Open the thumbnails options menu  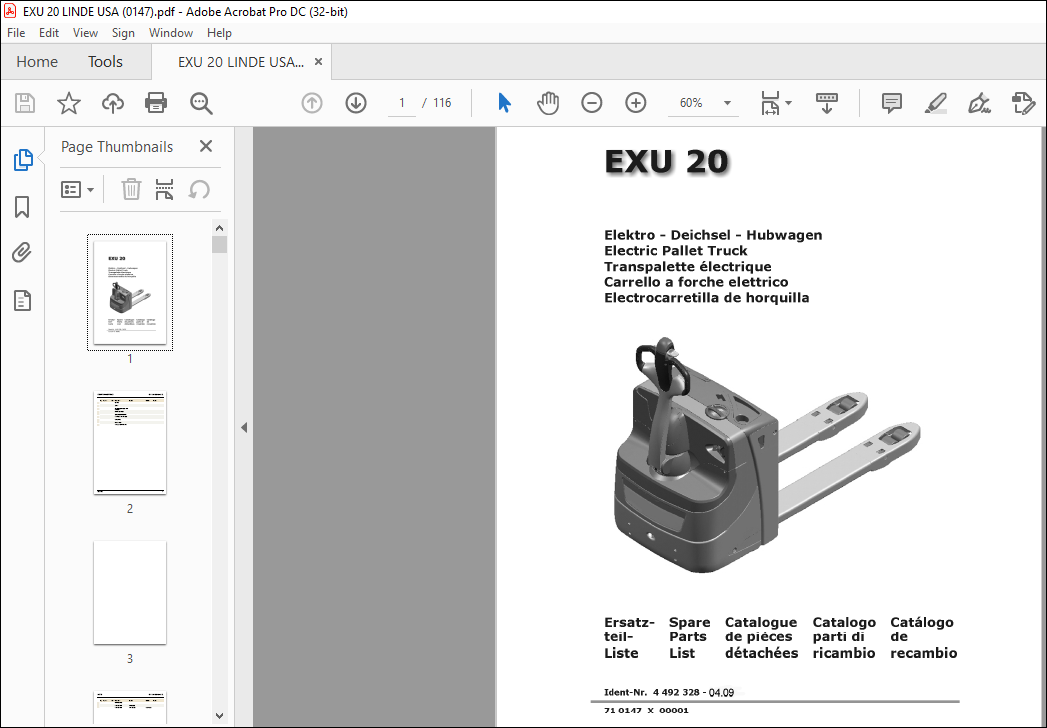point(77,190)
